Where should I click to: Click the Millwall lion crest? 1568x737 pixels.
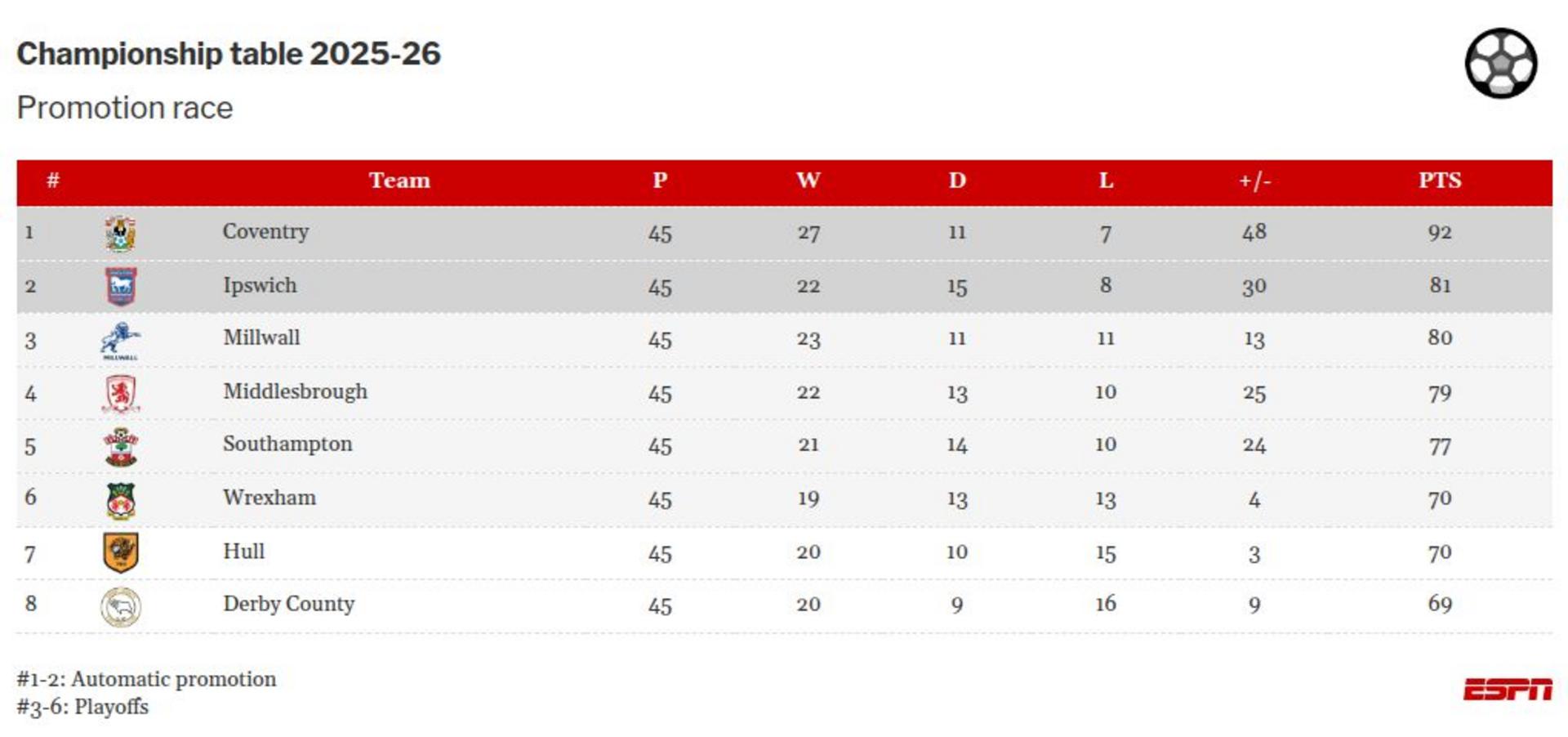(121, 341)
